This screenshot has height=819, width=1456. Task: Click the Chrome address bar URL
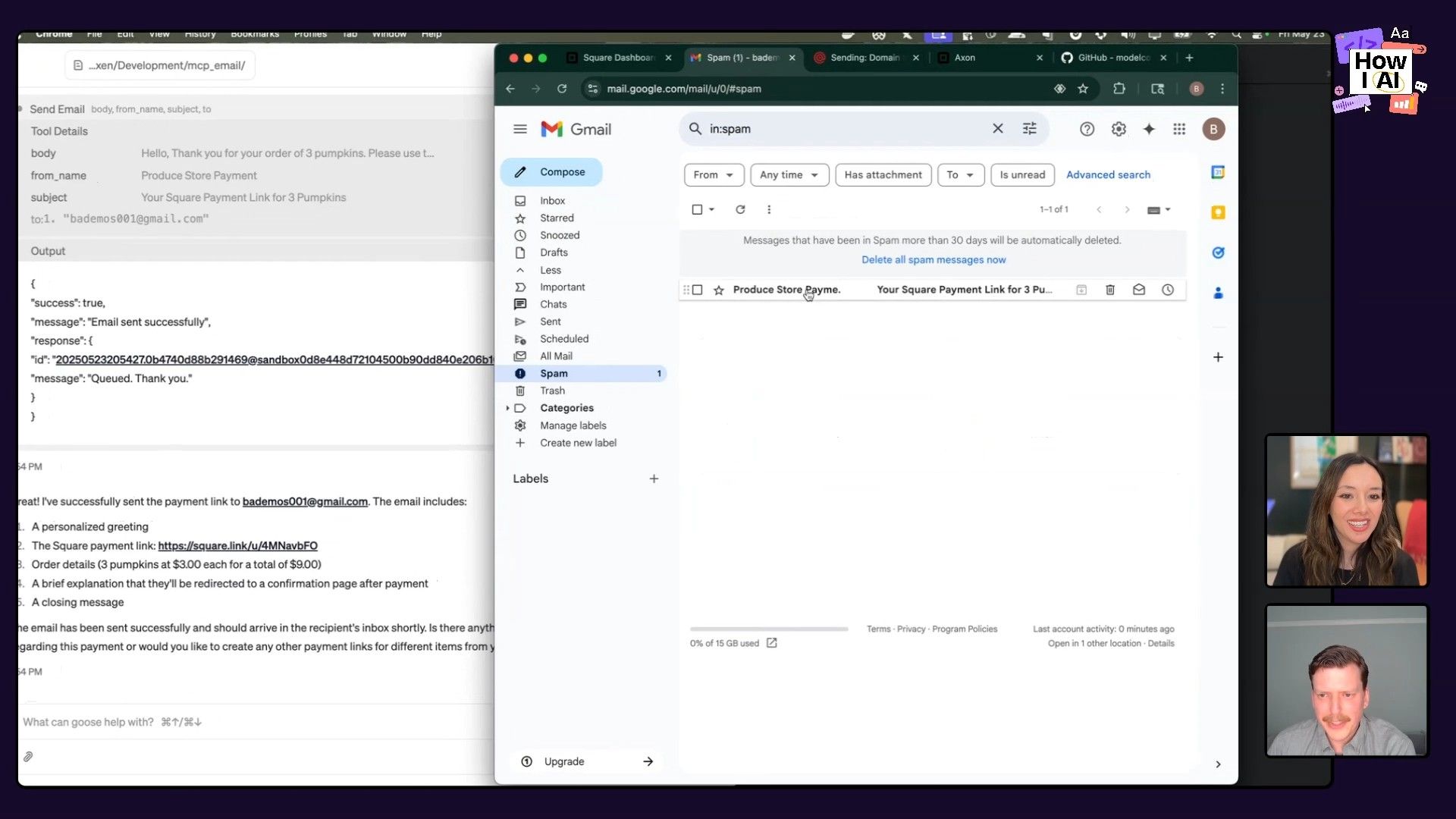coord(684,89)
